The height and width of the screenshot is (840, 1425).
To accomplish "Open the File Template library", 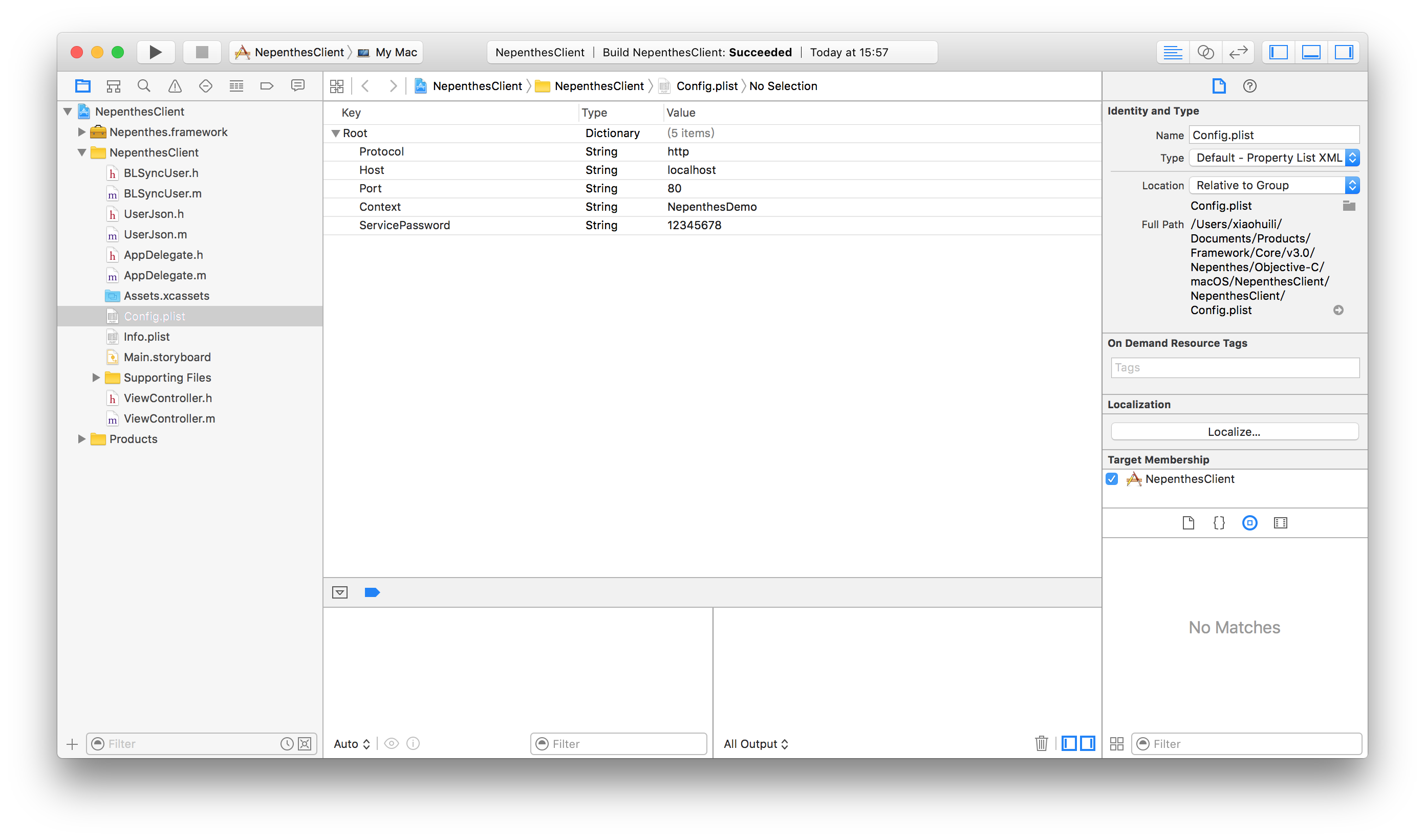I will pos(1188,523).
